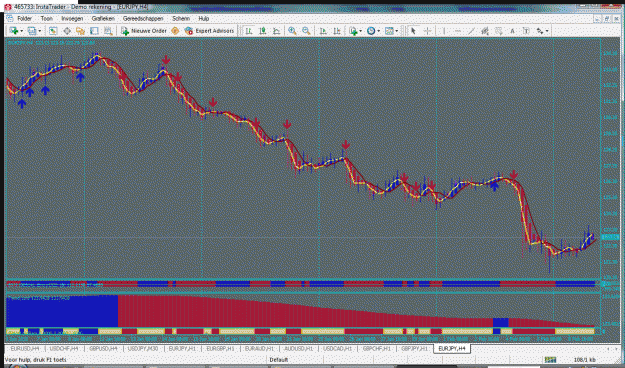Image resolution: width=625 pixels, height=368 pixels.
Task: Open the Folder menu
Action: coord(24,18)
